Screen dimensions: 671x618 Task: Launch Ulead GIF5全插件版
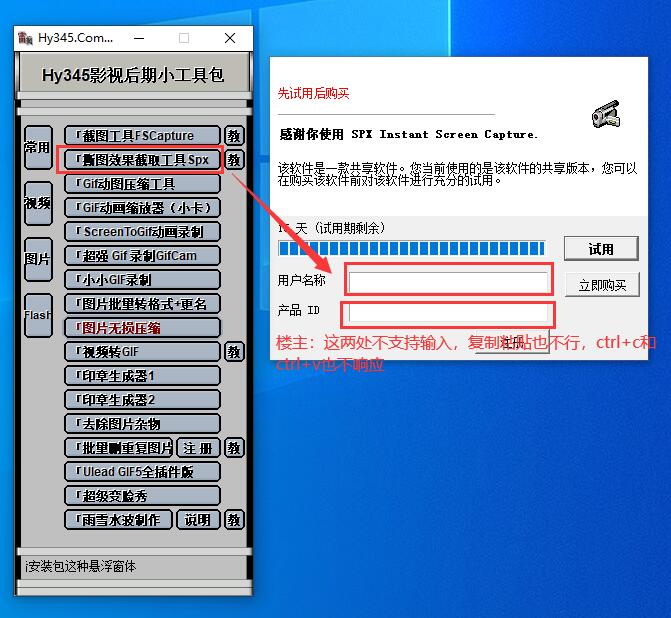(143, 472)
